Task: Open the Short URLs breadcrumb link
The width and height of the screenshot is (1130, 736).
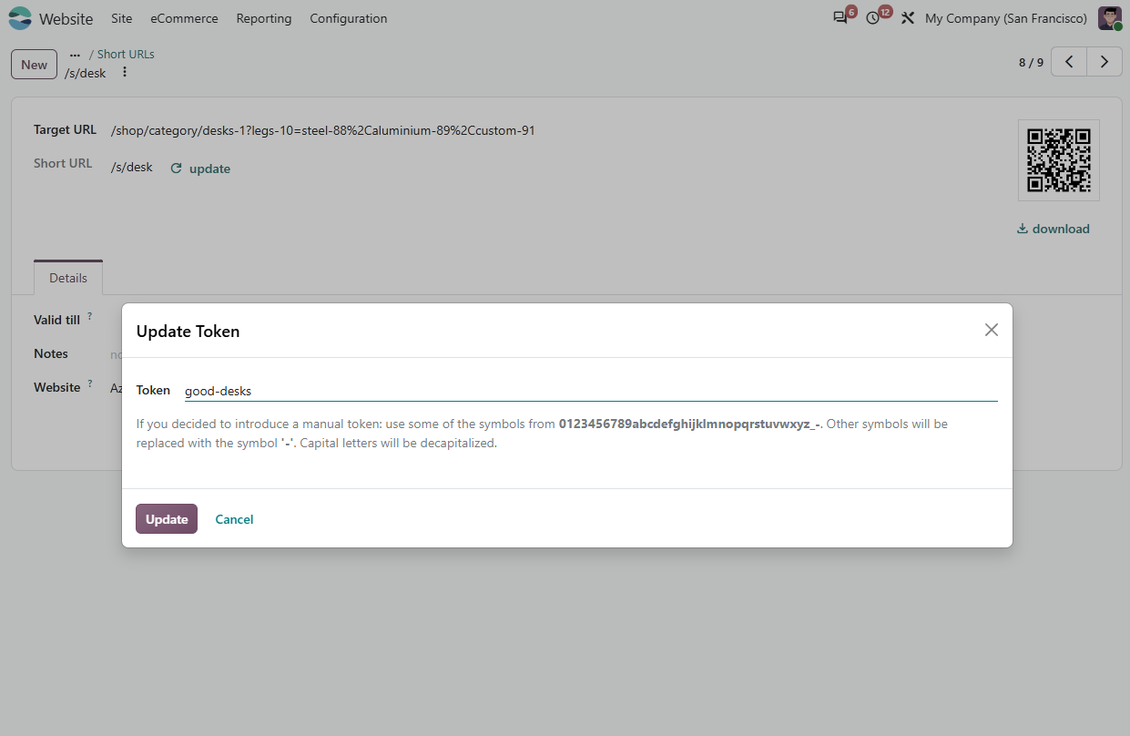Action: [125, 54]
